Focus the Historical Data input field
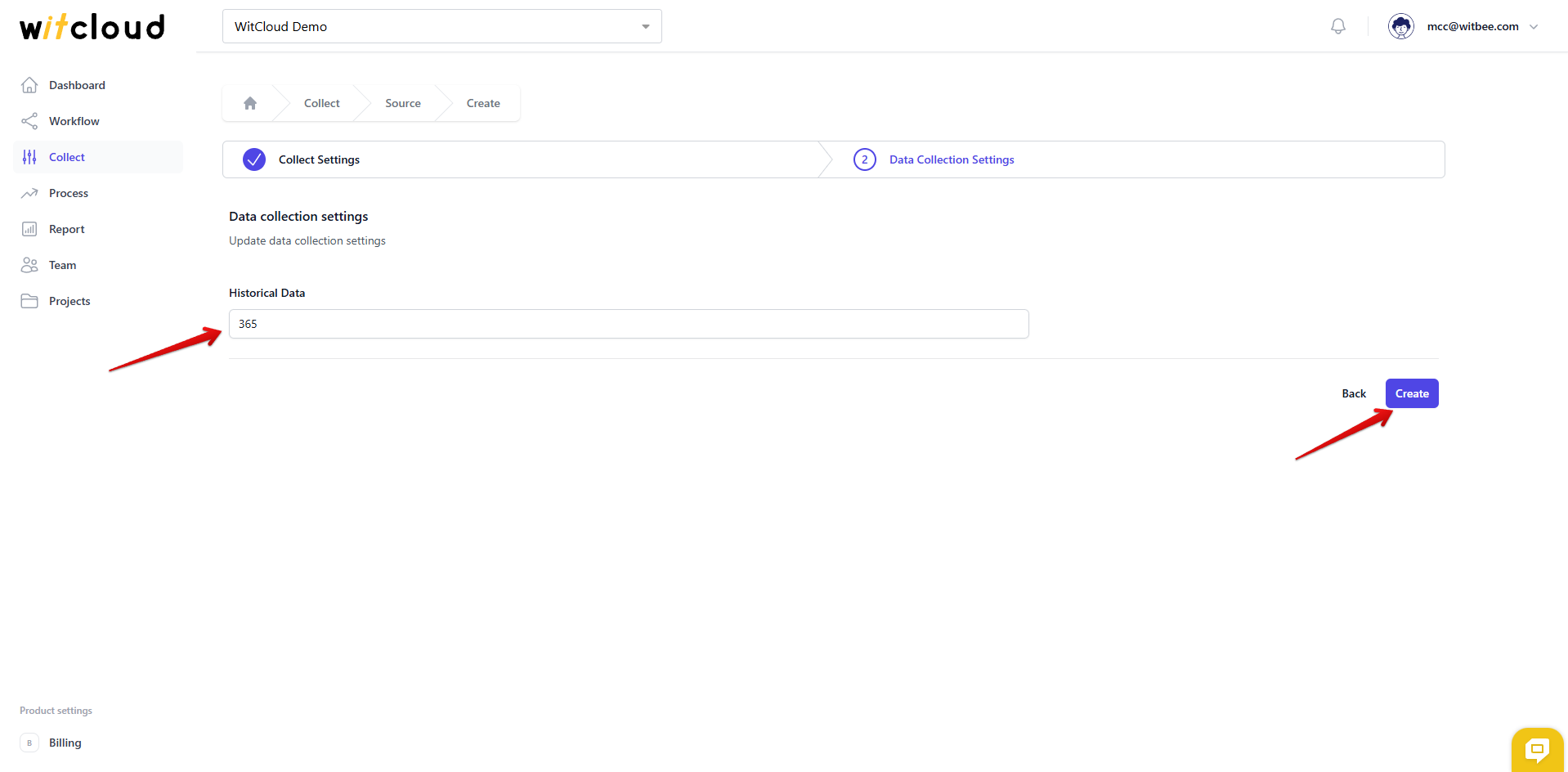Image resolution: width=1568 pixels, height=772 pixels. tap(629, 324)
